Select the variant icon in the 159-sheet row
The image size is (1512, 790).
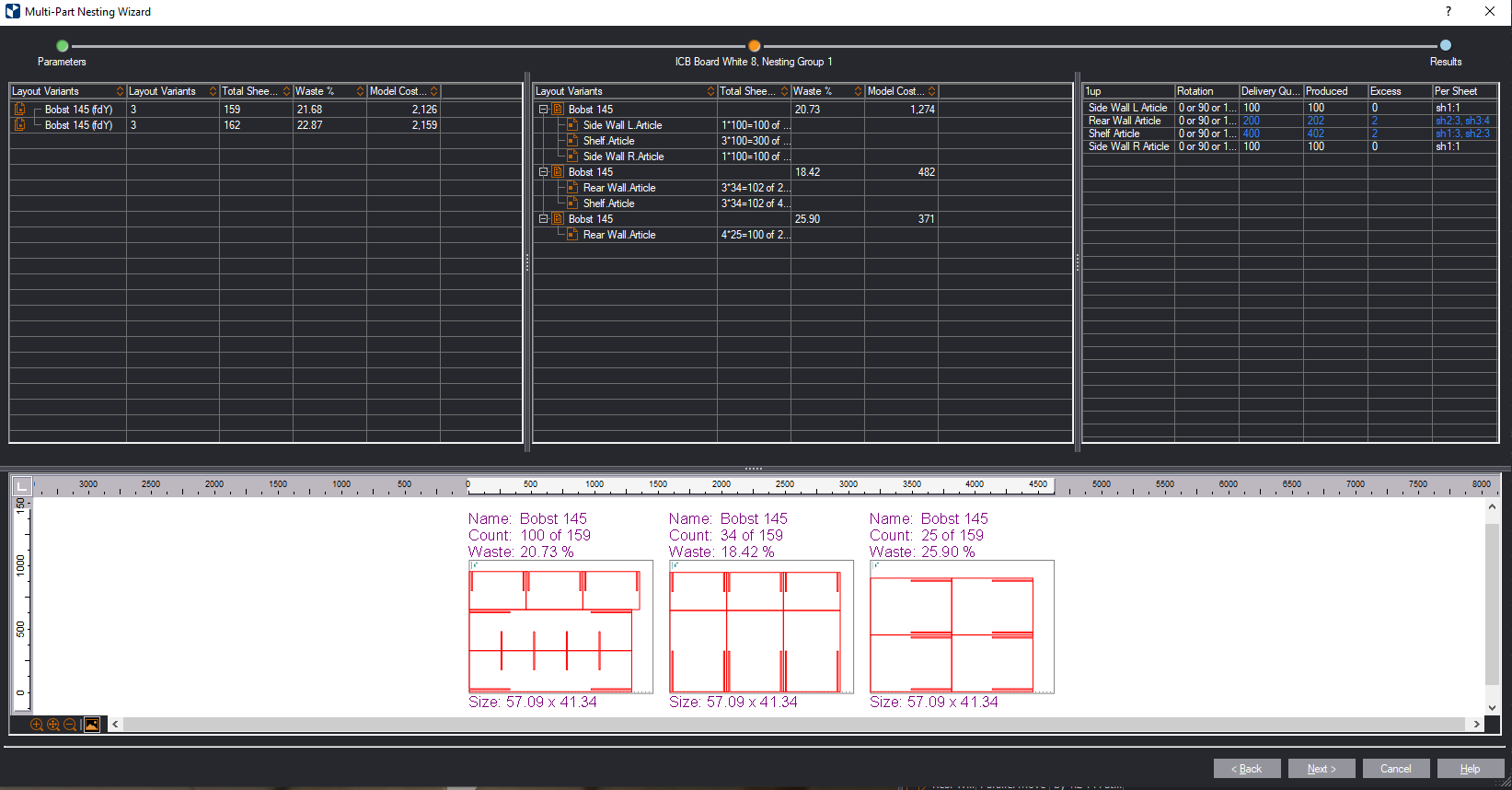point(20,109)
